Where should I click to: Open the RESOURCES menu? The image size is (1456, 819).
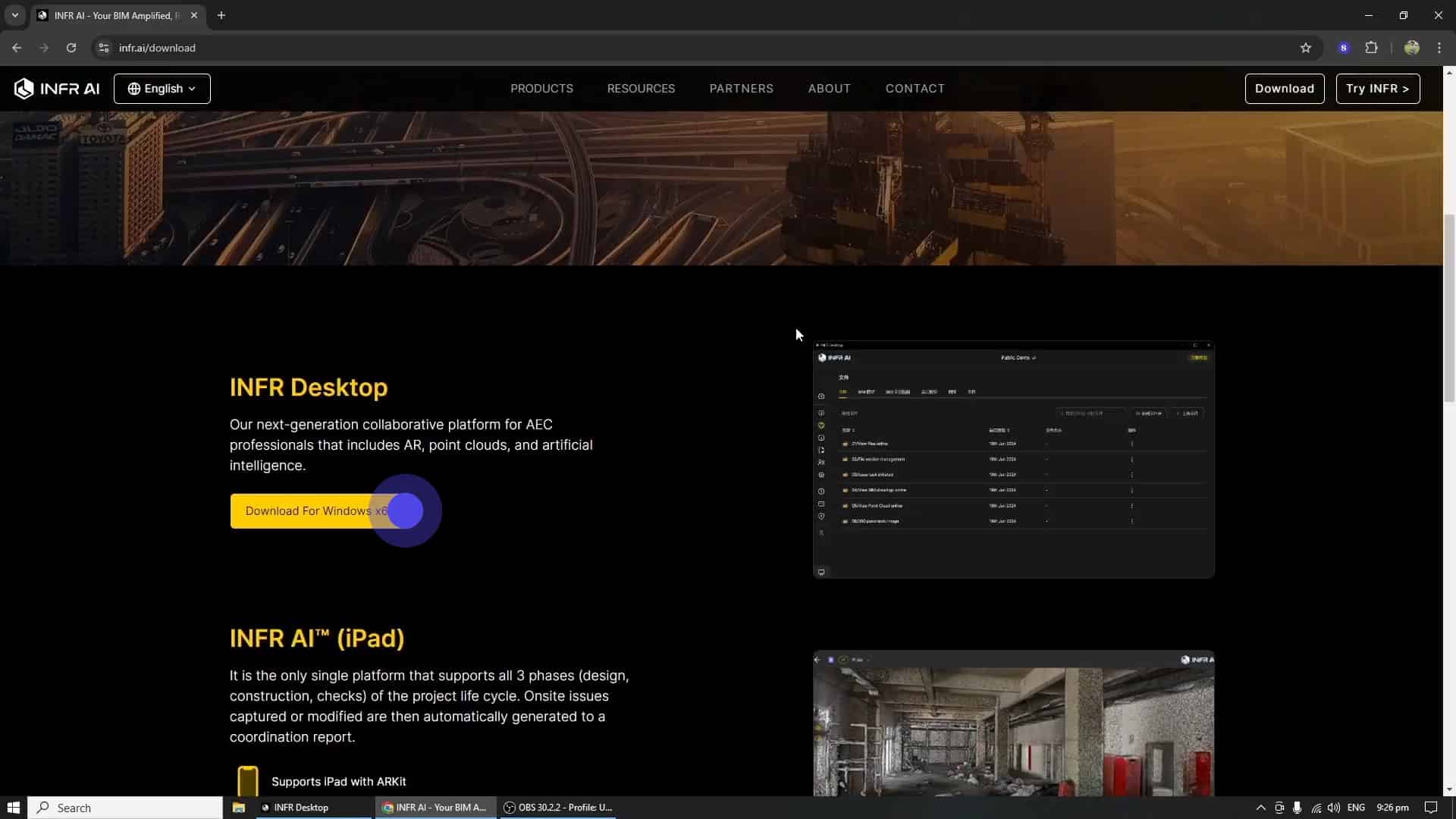pos(641,89)
